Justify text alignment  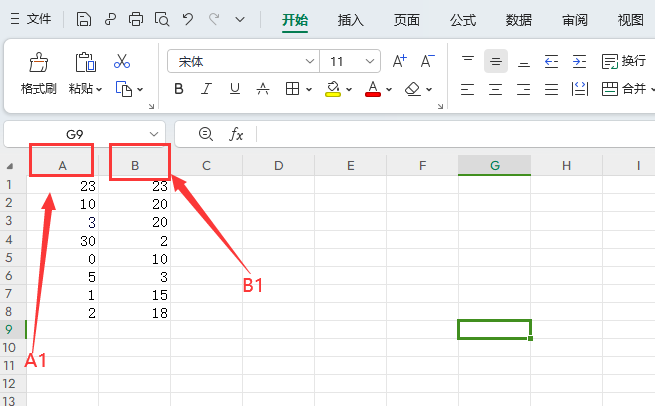click(x=551, y=89)
